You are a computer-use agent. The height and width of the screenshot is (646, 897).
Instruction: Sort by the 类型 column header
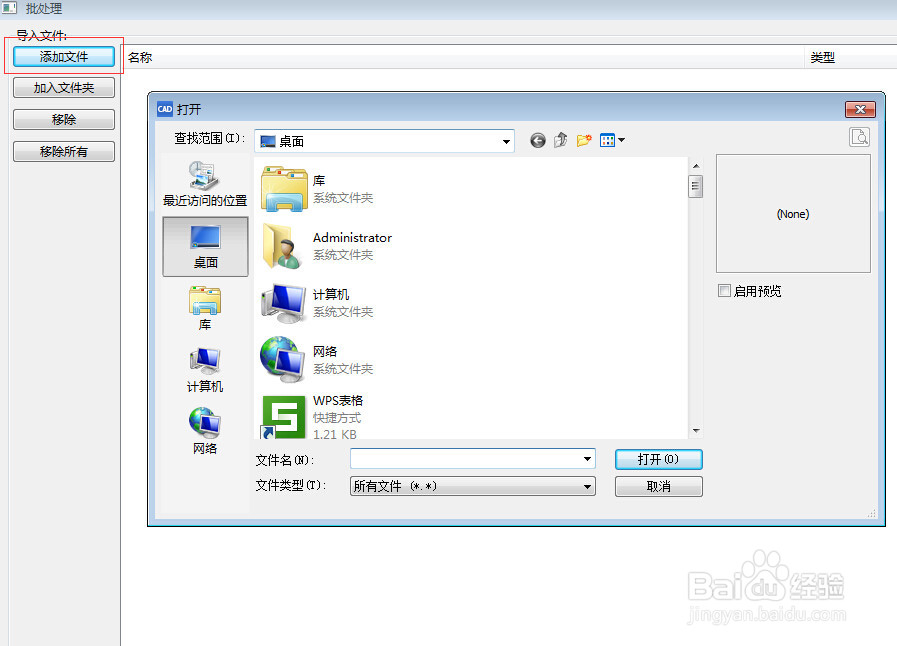(x=822, y=57)
